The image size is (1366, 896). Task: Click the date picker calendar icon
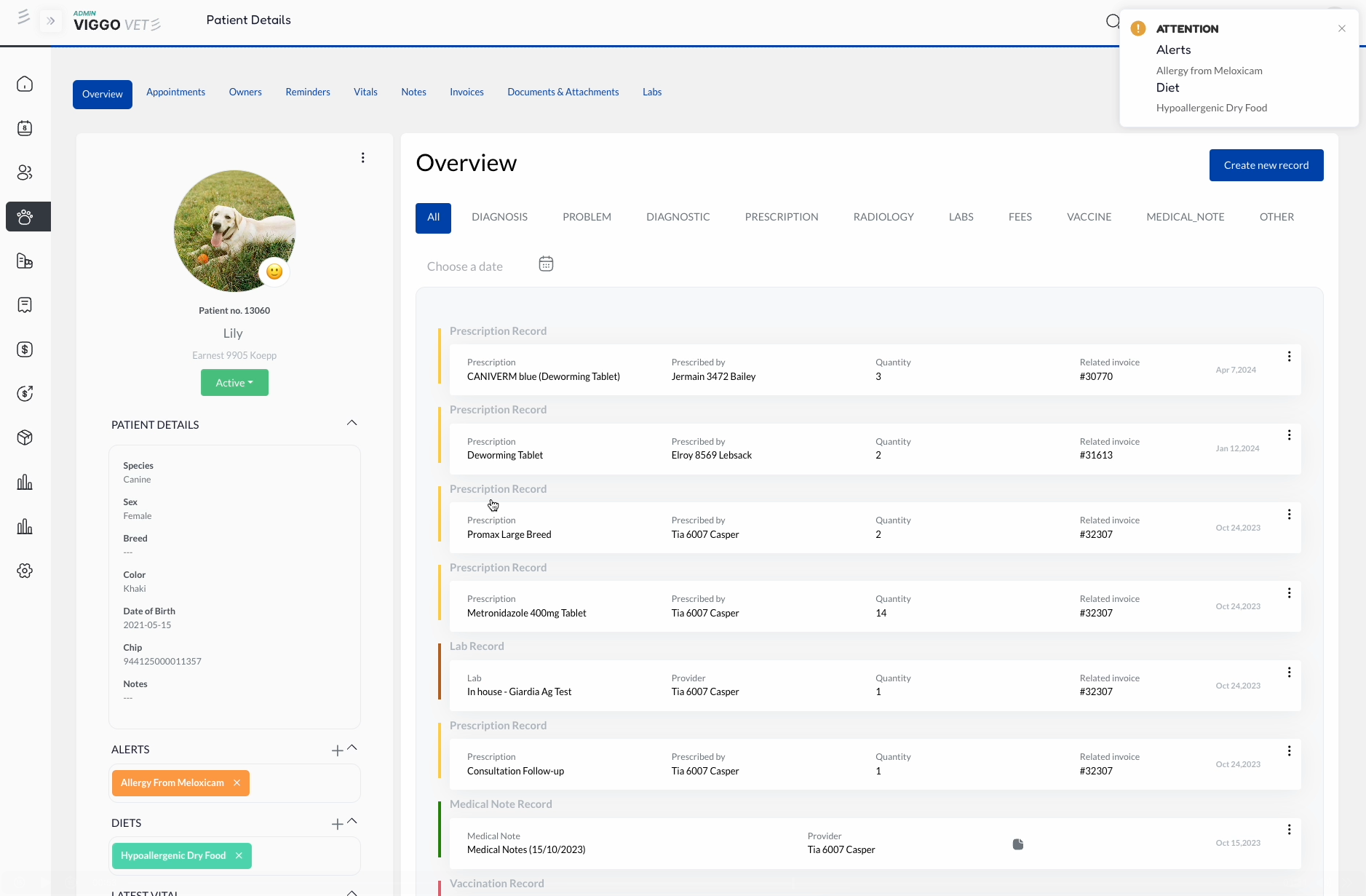pyautogui.click(x=546, y=264)
